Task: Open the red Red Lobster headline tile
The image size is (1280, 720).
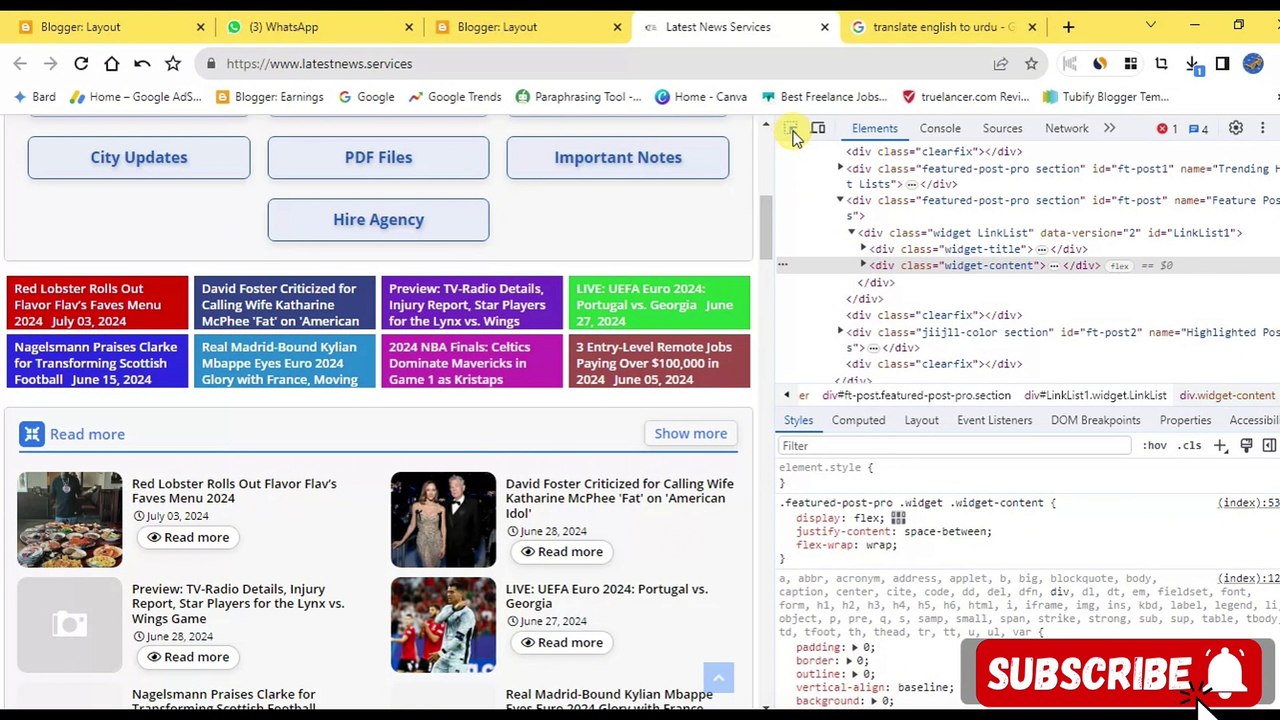Action: tap(97, 303)
